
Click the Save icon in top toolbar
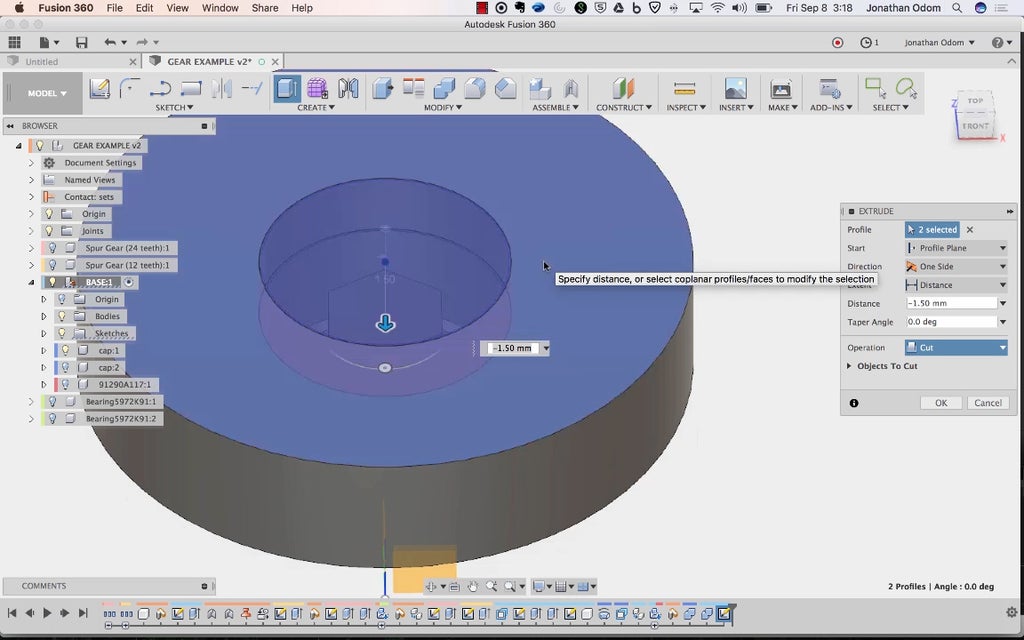tap(81, 43)
